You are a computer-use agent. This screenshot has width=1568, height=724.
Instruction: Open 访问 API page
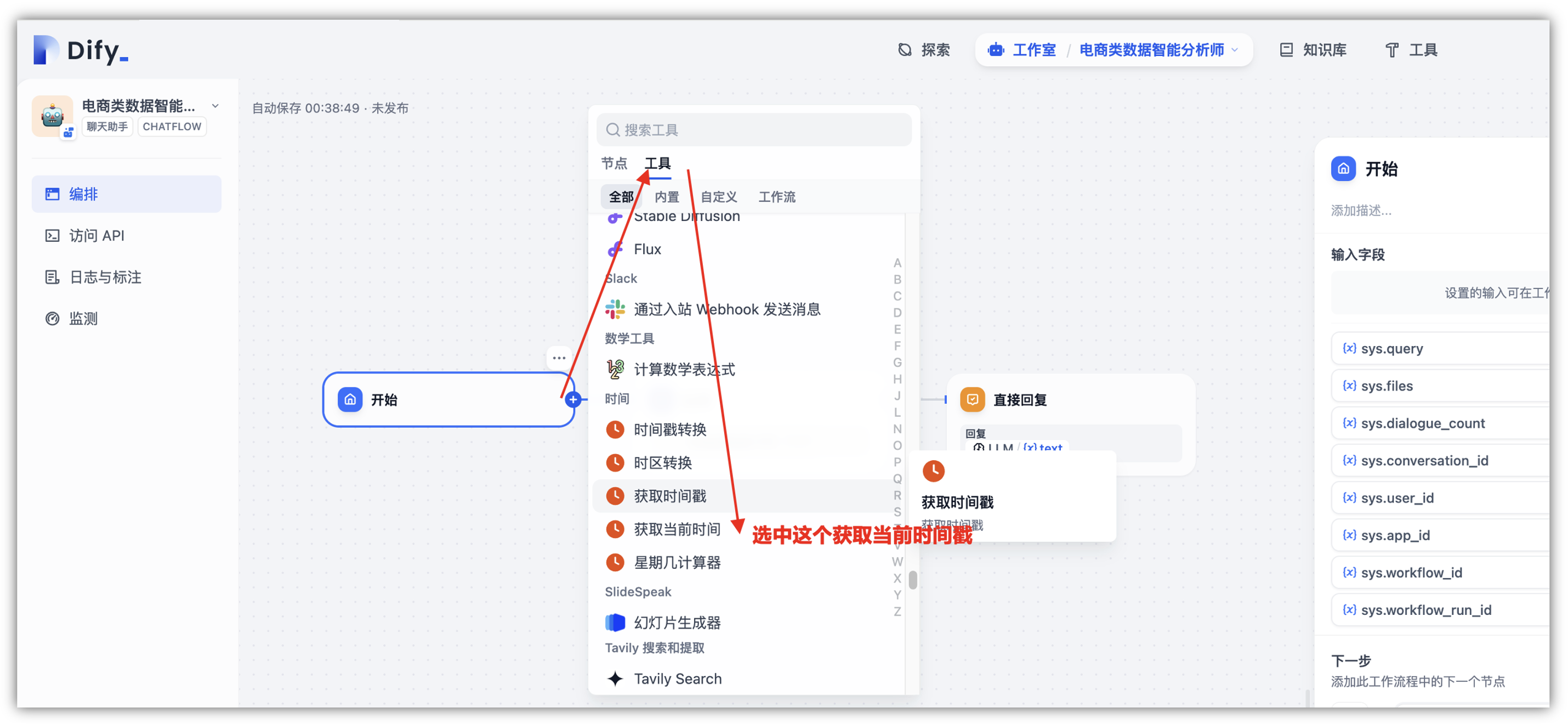coord(96,236)
